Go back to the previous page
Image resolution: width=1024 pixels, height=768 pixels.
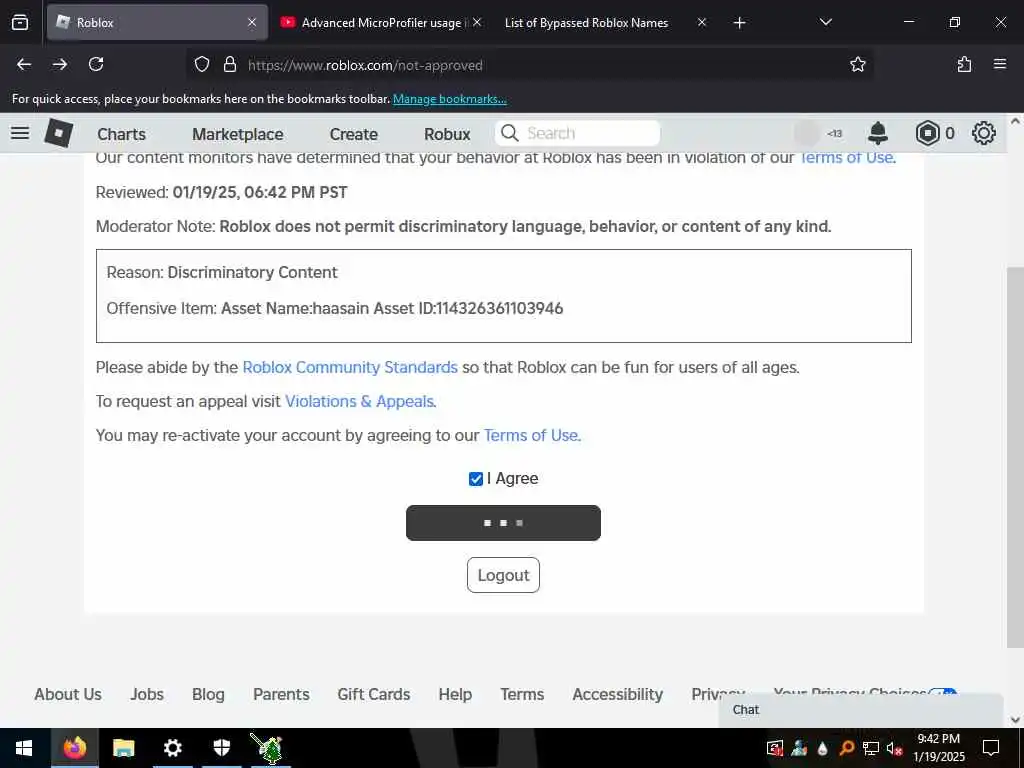click(24, 65)
